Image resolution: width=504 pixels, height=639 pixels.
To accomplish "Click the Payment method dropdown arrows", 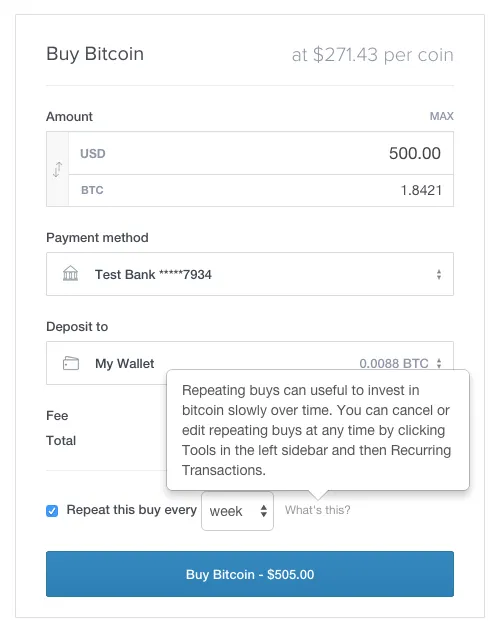I will 439,274.
